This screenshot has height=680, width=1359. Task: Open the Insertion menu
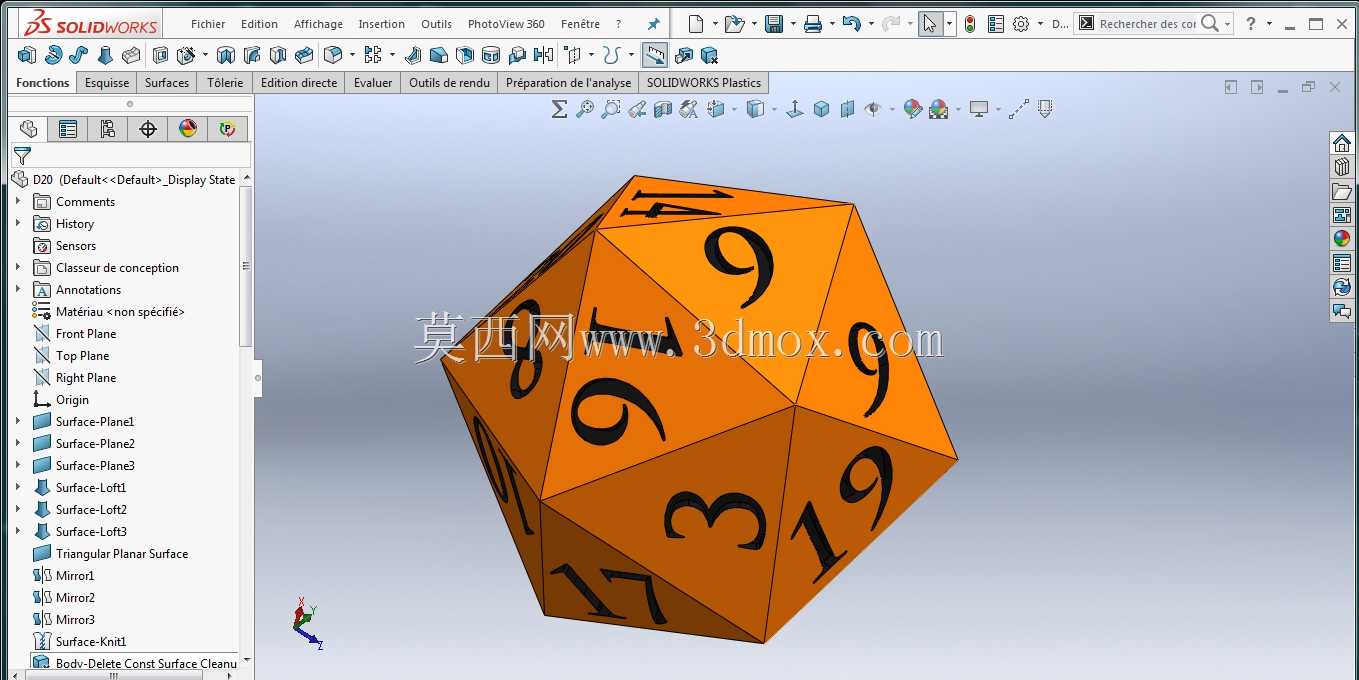tap(382, 24)
